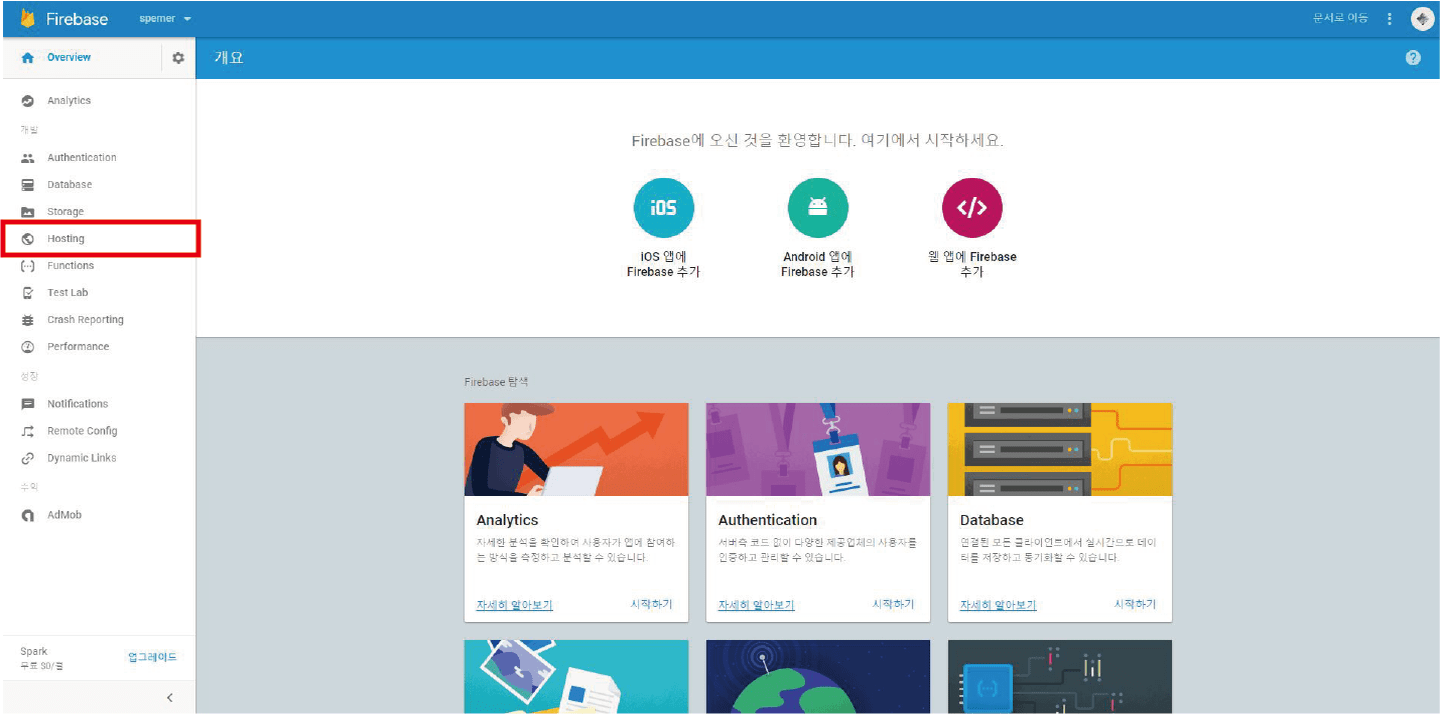Click the '웹 앱에 Firebase 추가' label
This screenshot has width=1440, height=714.
(x=972, y=264)
